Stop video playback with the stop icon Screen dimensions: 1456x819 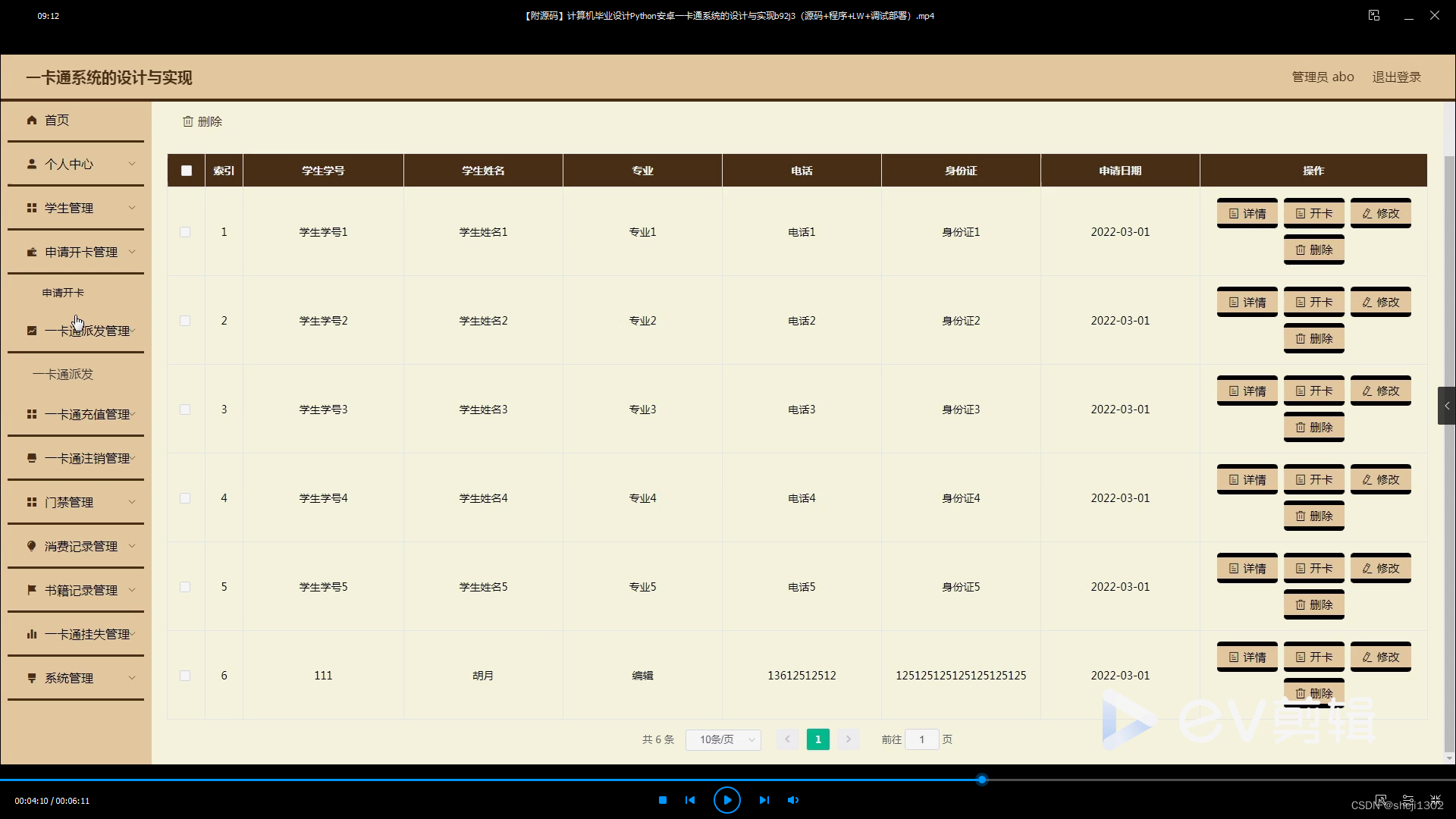click(663, 800)
